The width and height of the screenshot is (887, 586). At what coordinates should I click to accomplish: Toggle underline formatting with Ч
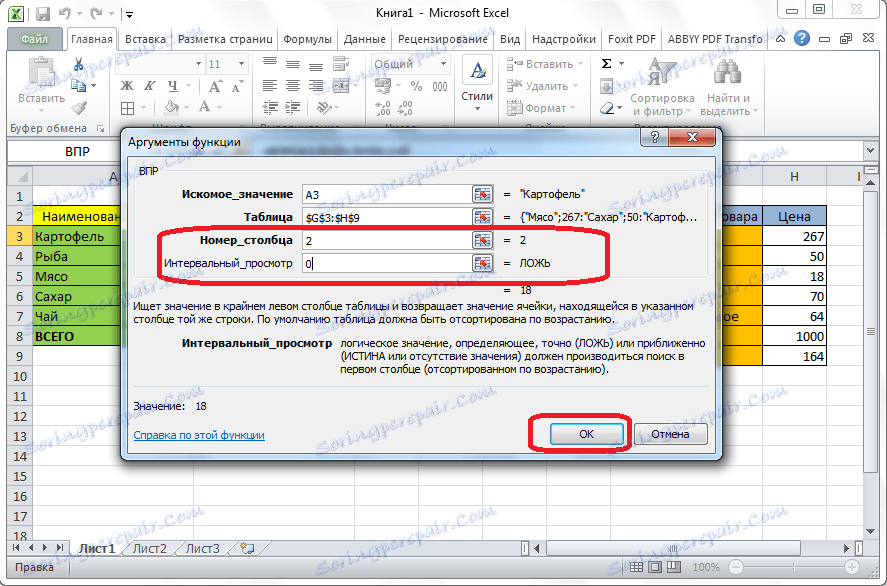click(x=172, y=86)
